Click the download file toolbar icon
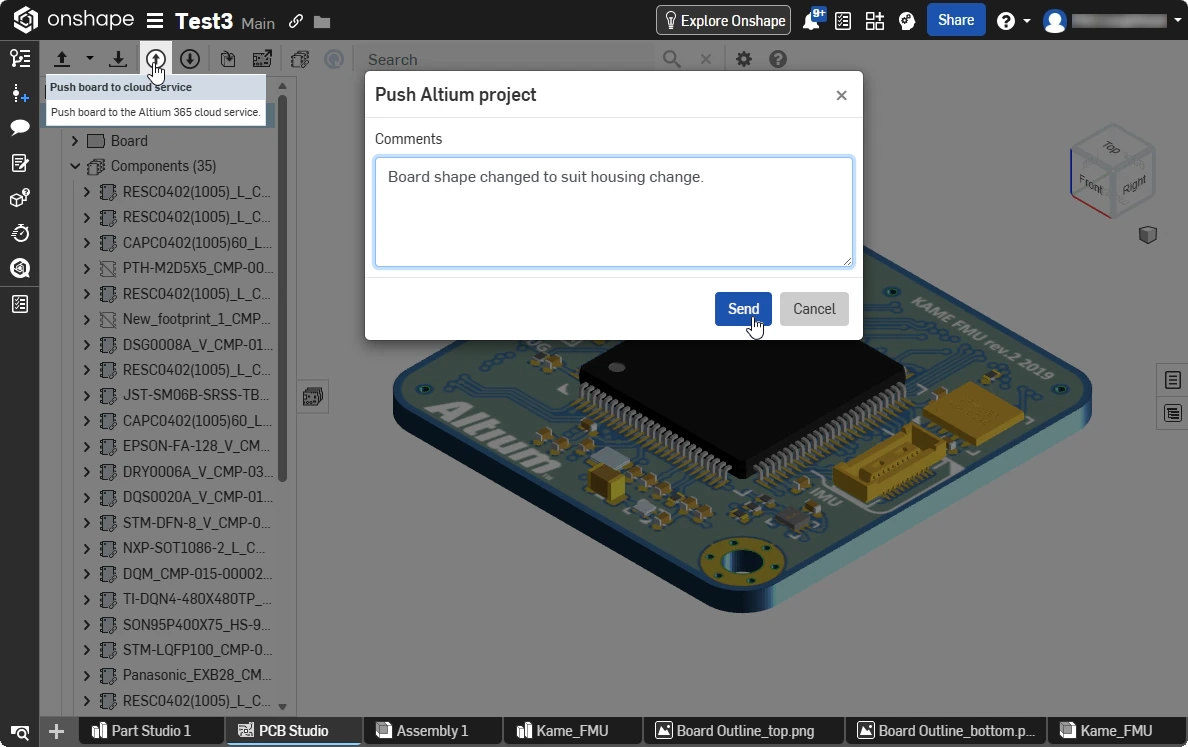This screenshot has width=1188, height=747. [x=117, y=59]
